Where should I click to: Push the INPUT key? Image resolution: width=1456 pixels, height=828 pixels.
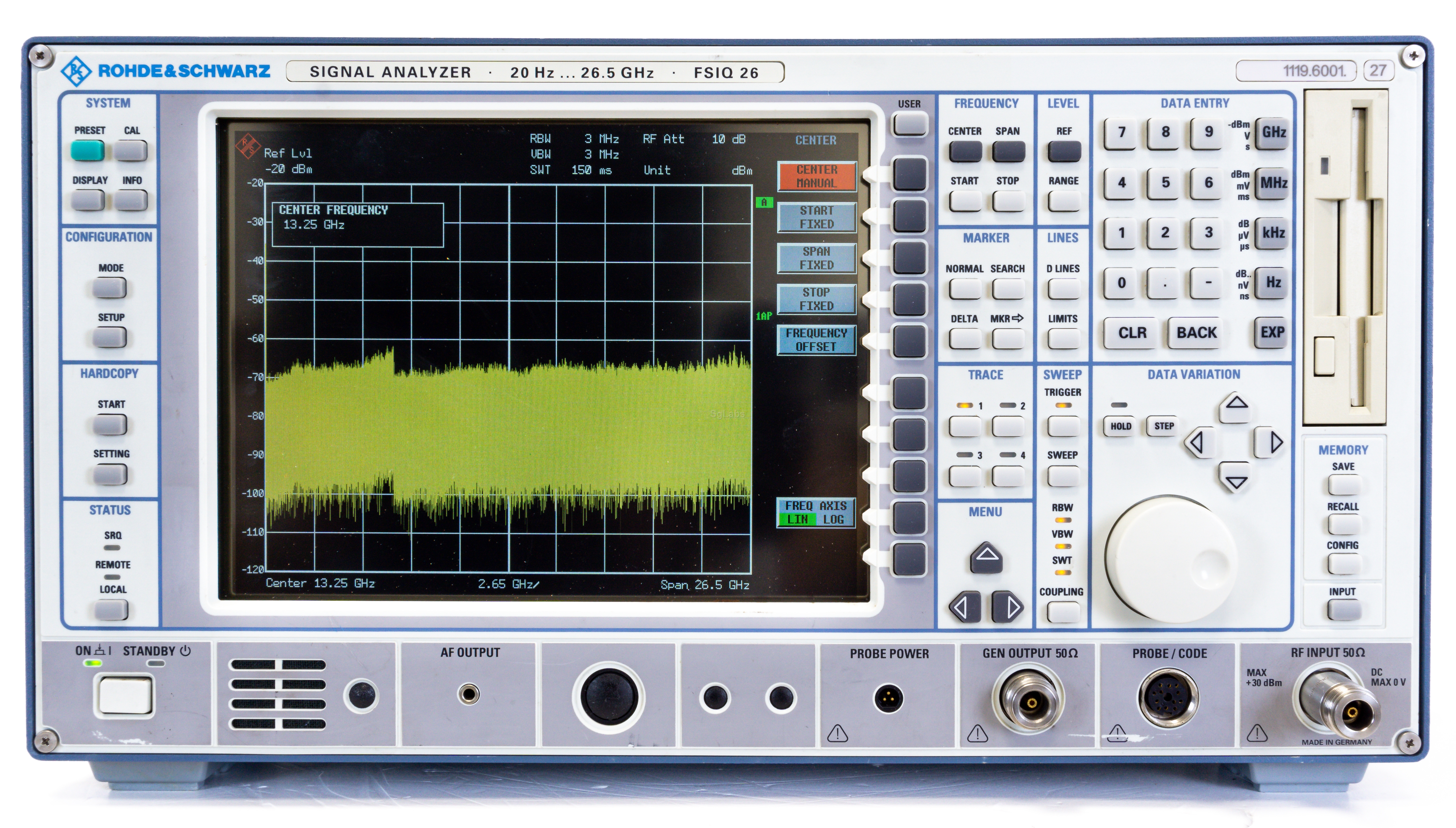coord(1344,610)
